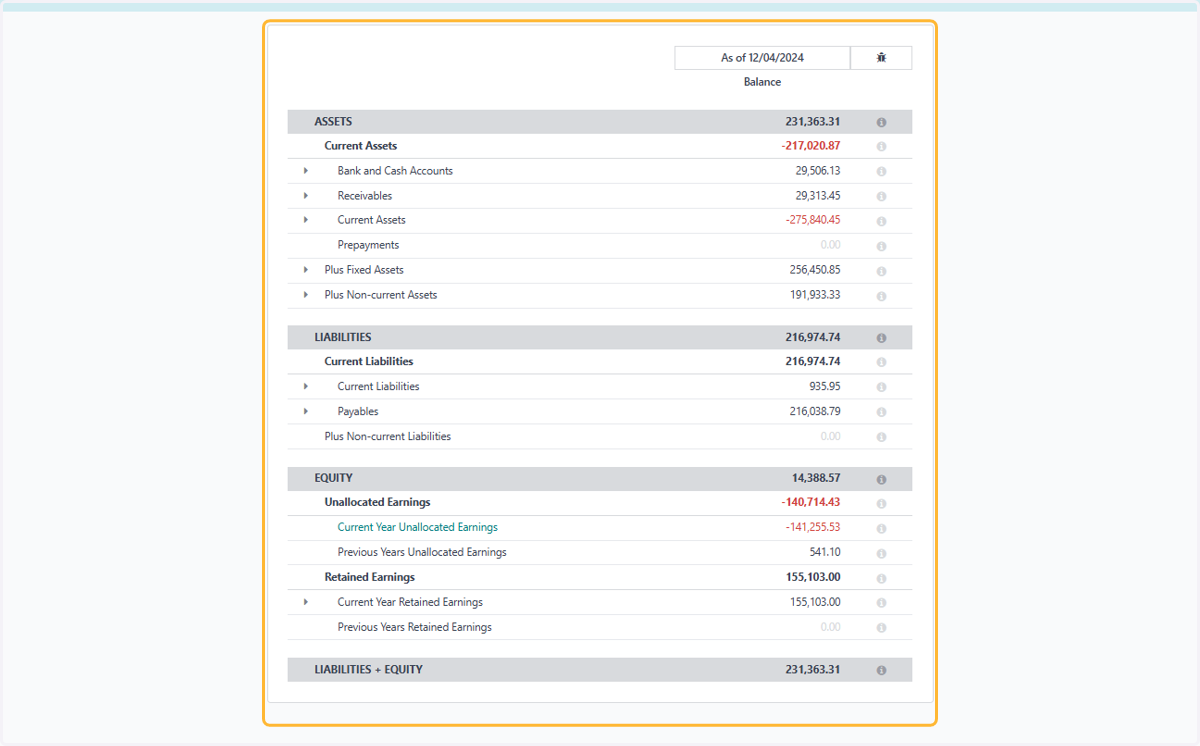Expand the Receivables line
This screenshot has width=1200, height=746.
[306, 196]
